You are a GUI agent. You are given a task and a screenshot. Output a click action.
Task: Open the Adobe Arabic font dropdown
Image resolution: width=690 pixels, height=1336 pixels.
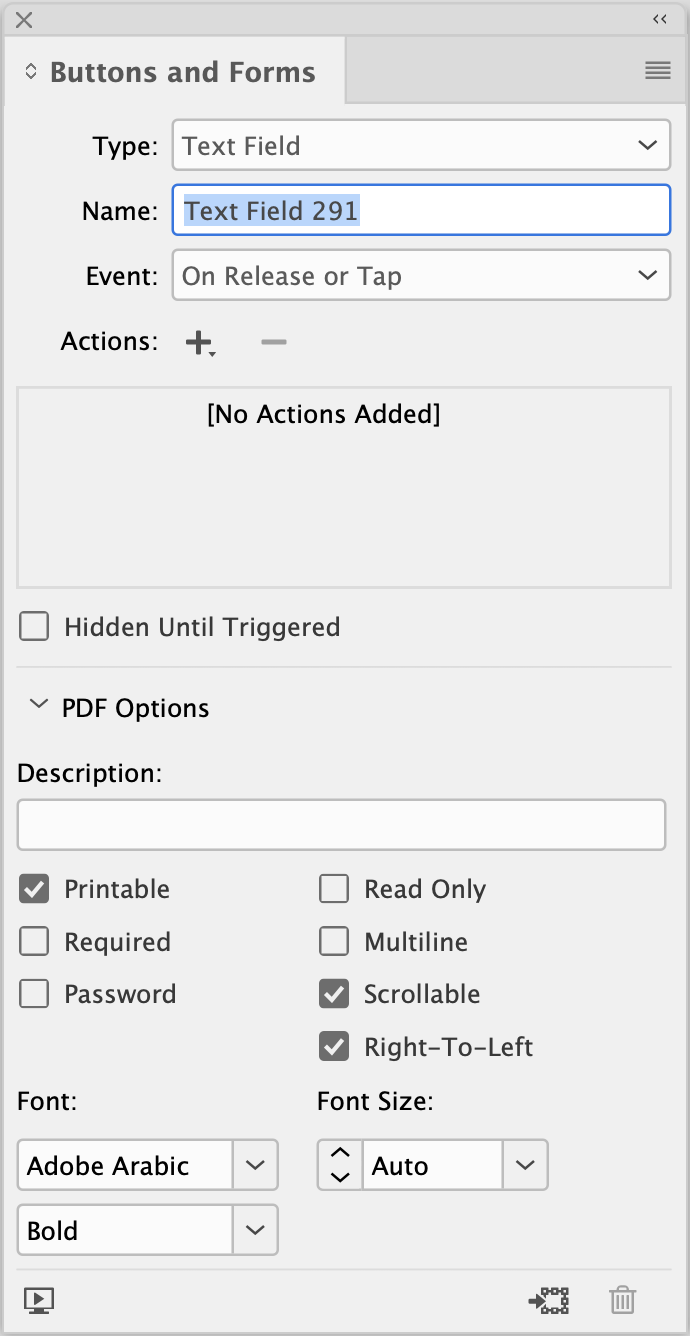coord(255,1166)
